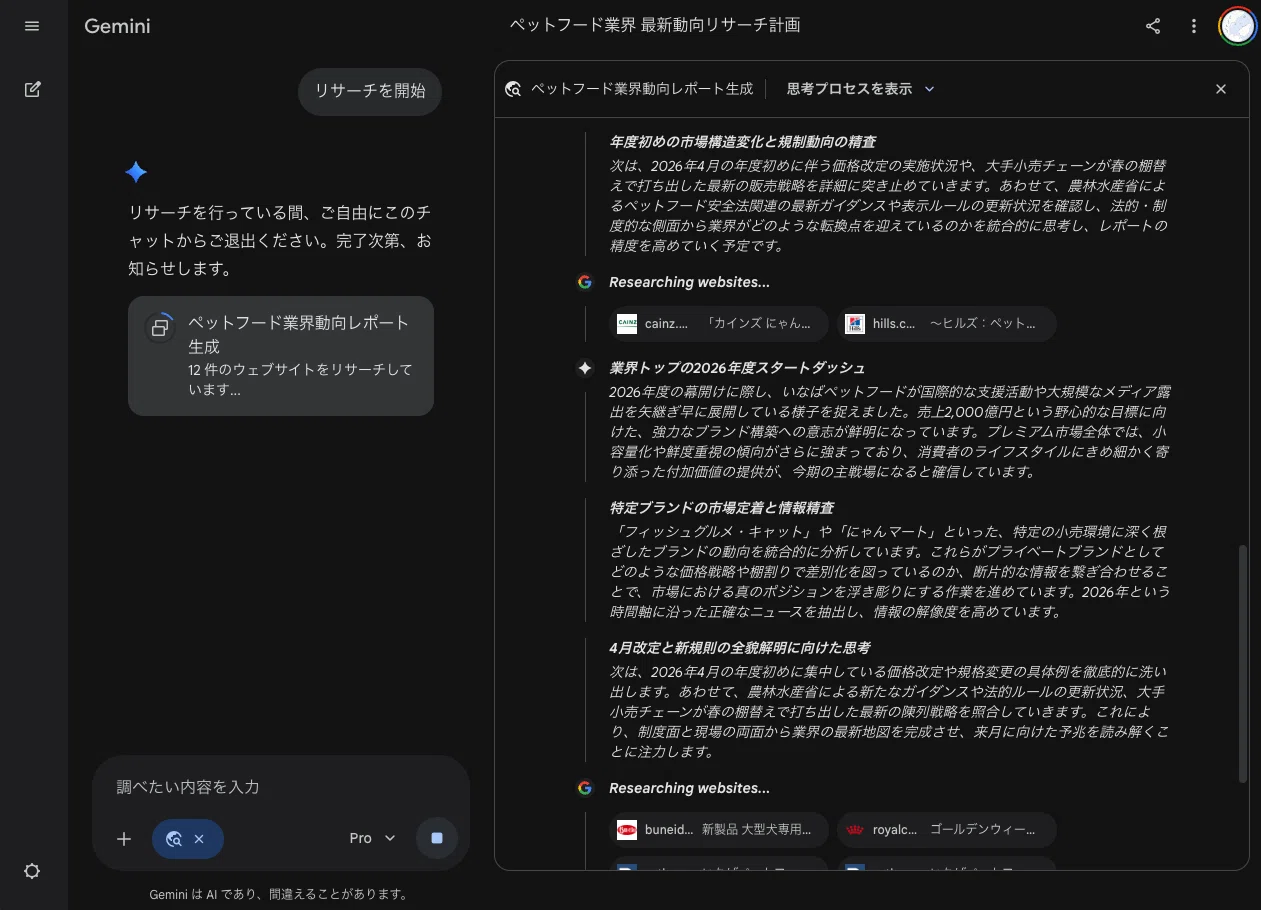Screen dimensions: 1261x910
Task: Open the ペットフード業界動向レポート生成 card
Action: (281, 356)
